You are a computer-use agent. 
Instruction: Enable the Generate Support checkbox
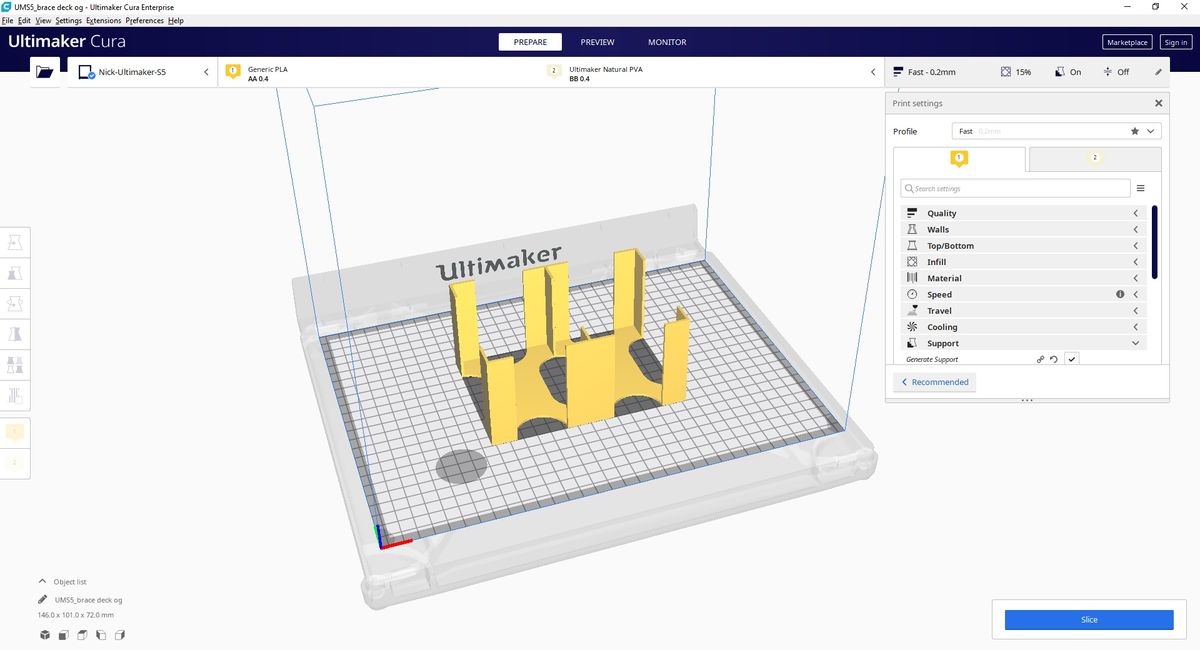point(1071,358)
